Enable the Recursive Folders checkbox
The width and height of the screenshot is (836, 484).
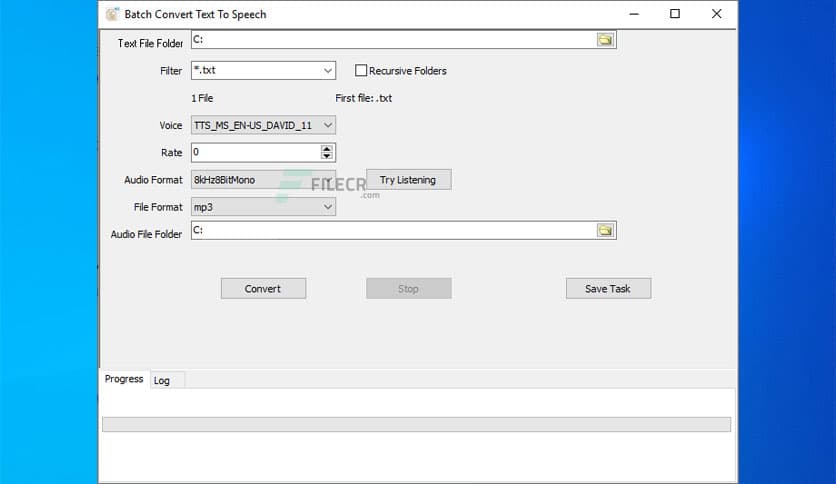click(361, 70)
